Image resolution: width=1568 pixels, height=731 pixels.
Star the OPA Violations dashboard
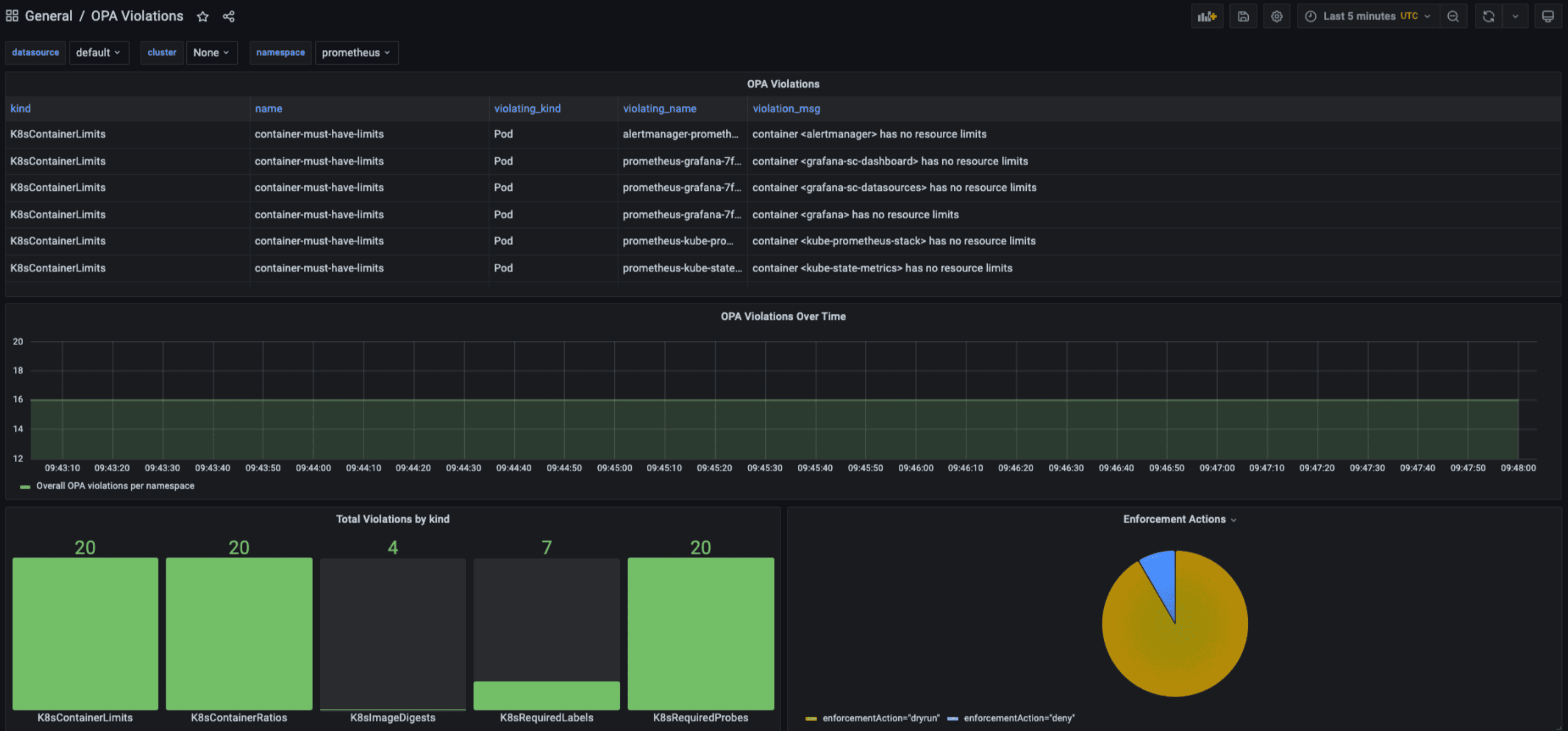[x=203, y=16]
